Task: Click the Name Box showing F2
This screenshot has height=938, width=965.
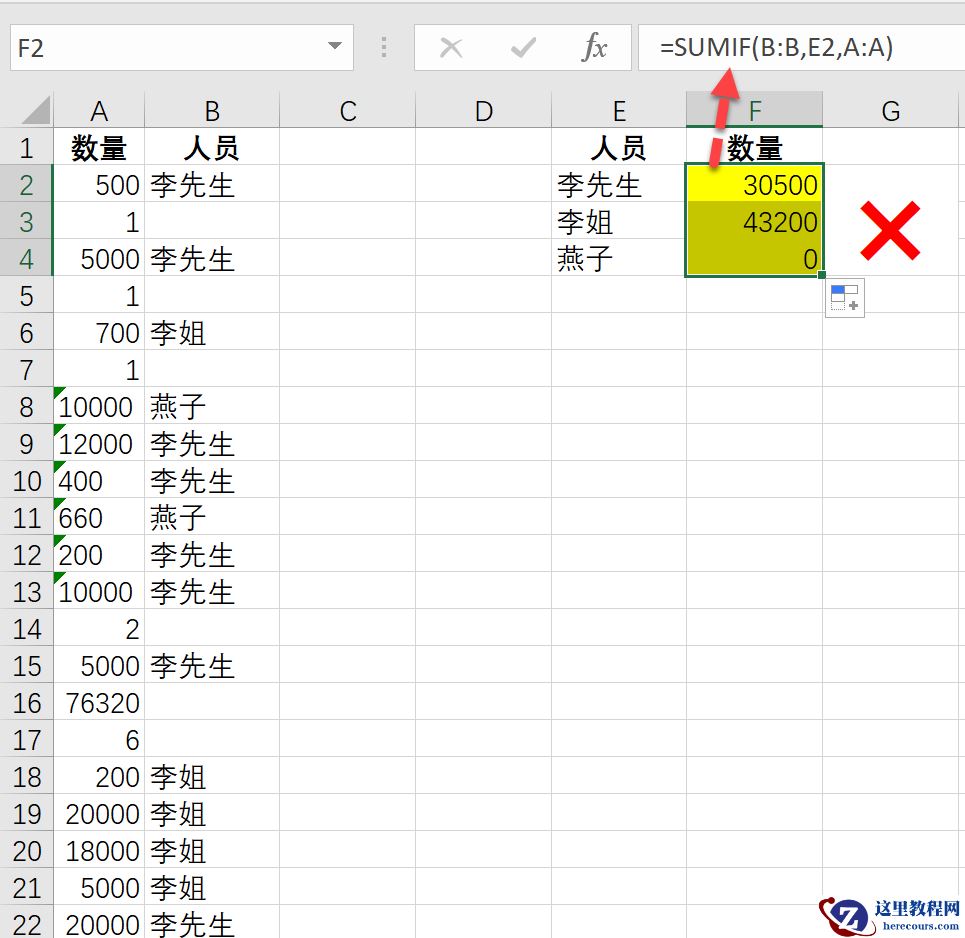Action: coord(150,47)
